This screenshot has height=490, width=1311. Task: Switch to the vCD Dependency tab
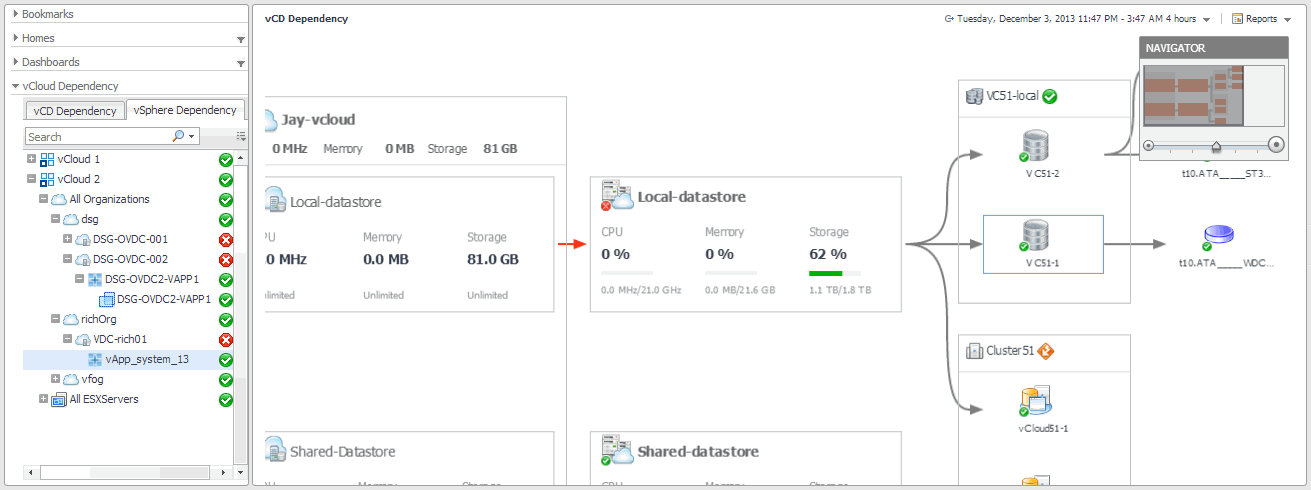(74, 111)
